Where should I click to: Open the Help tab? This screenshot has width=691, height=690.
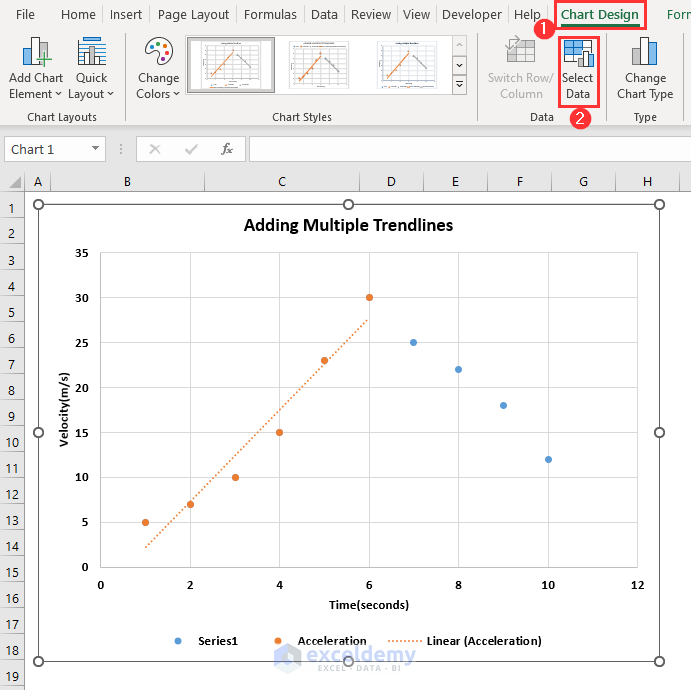(x=527, y=15)
